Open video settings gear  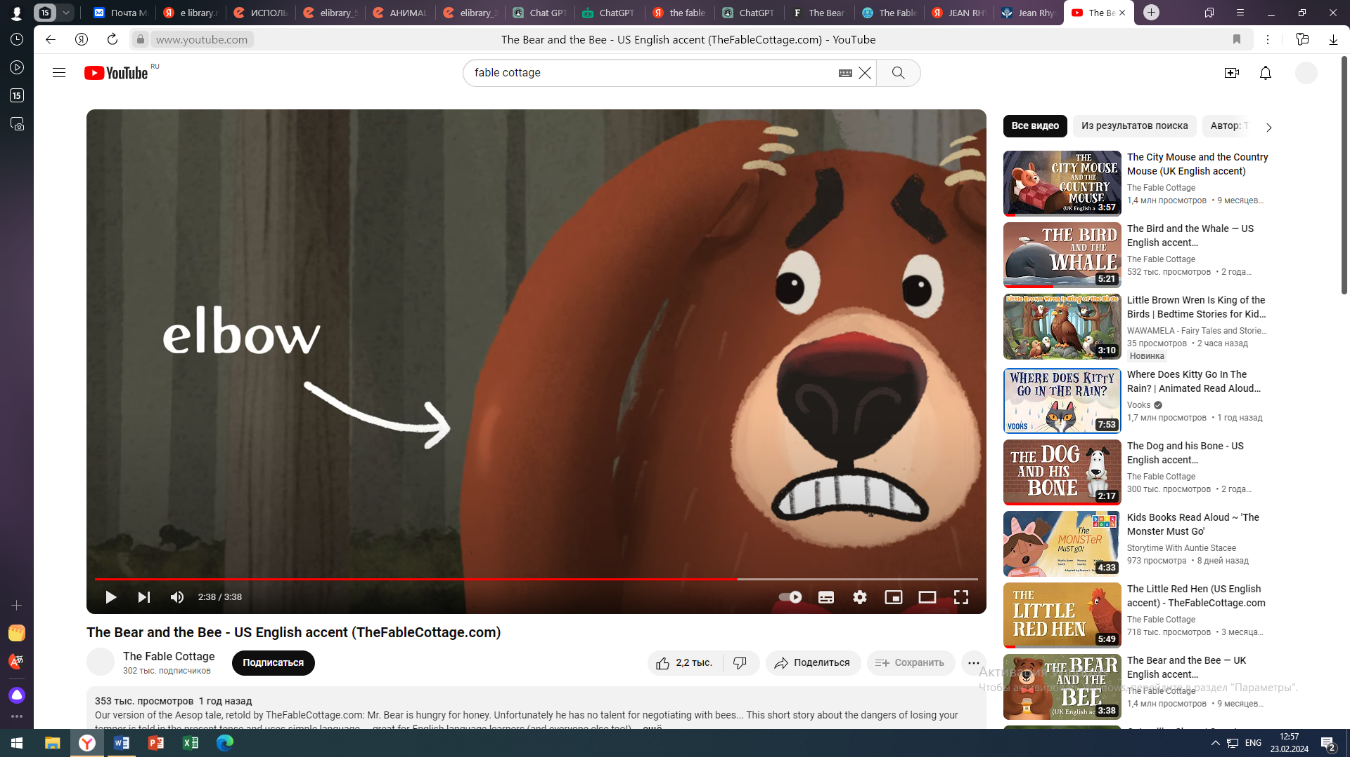pyautogui.click(x=859, y=597)
